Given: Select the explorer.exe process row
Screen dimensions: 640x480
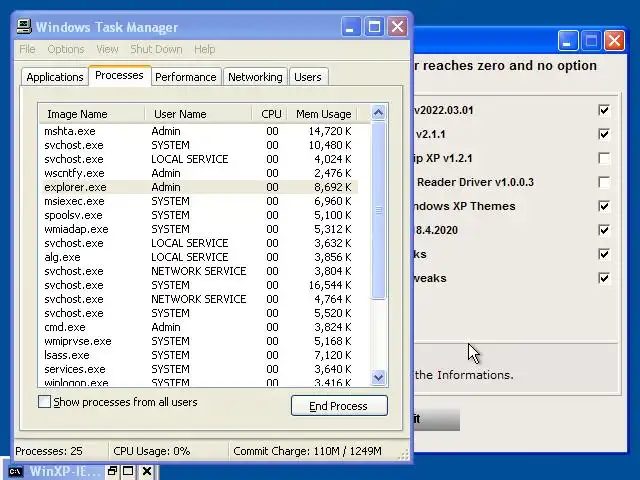Looking at the screenshot, I should (200, 187).
